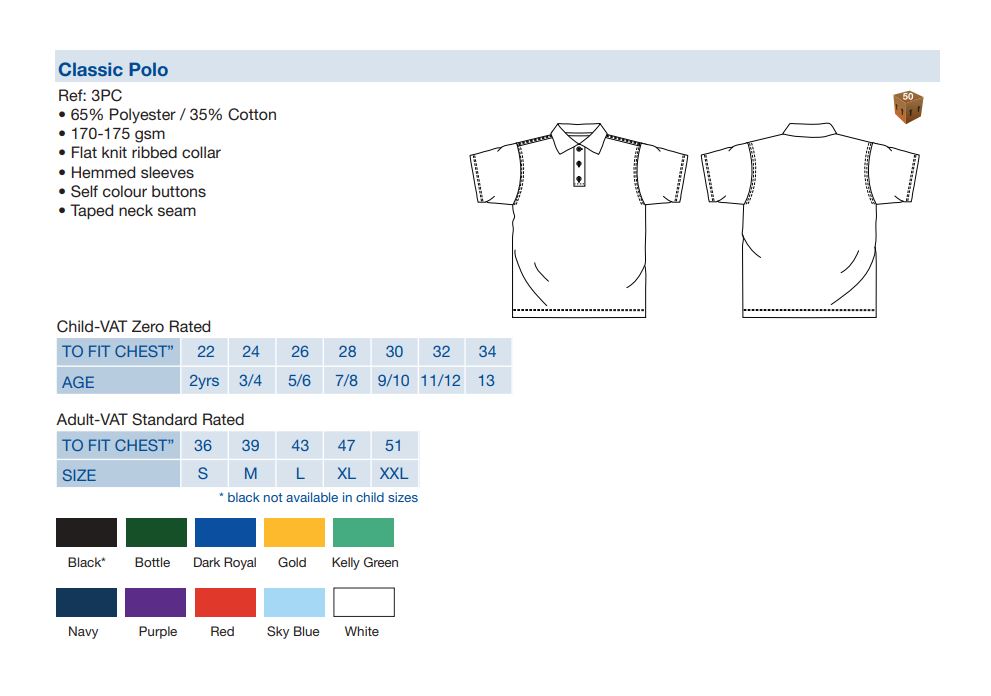Click the front view polo shirt drawing

[x=578, y=220]
